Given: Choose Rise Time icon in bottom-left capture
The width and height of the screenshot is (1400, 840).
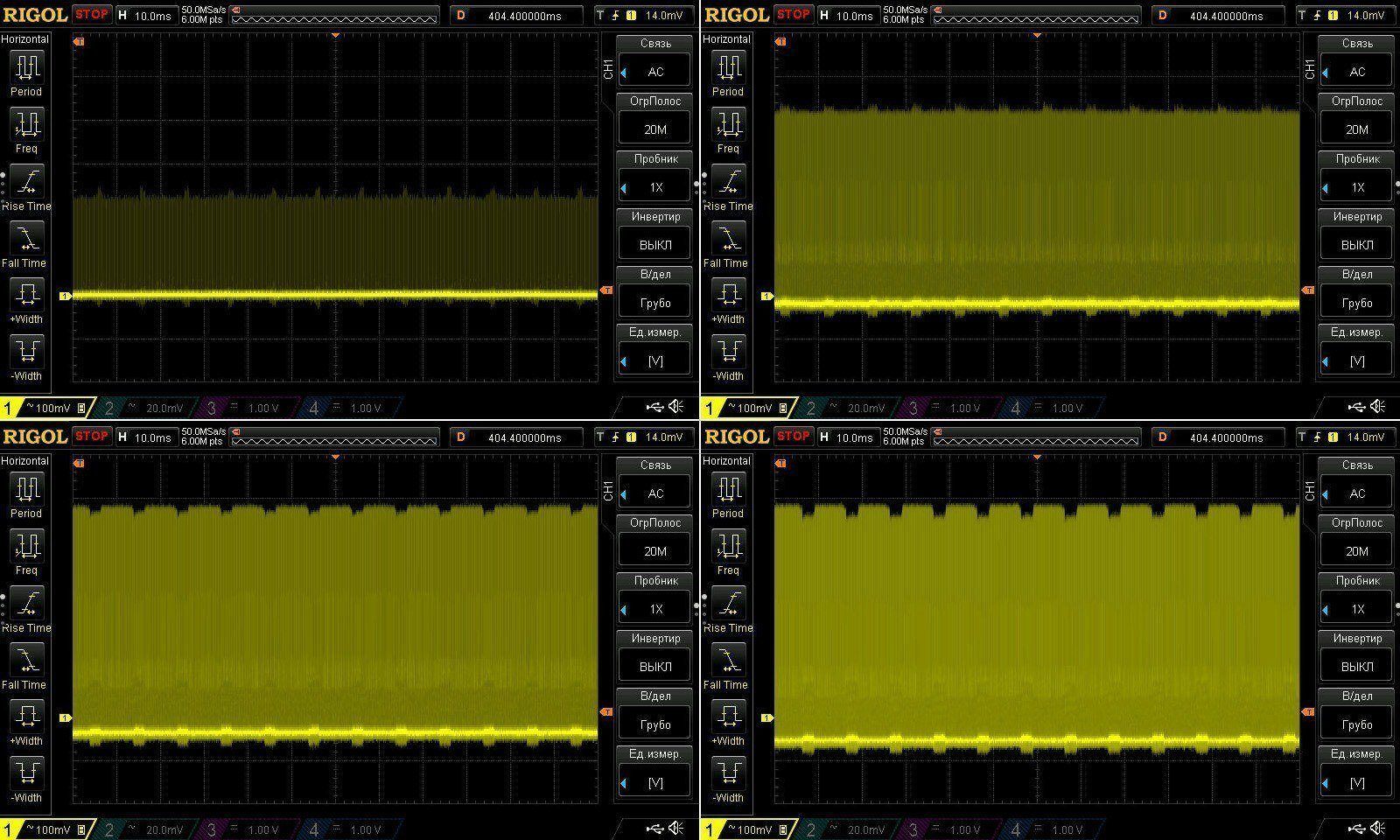Looking at the screenshot, I should click(26, 603).
